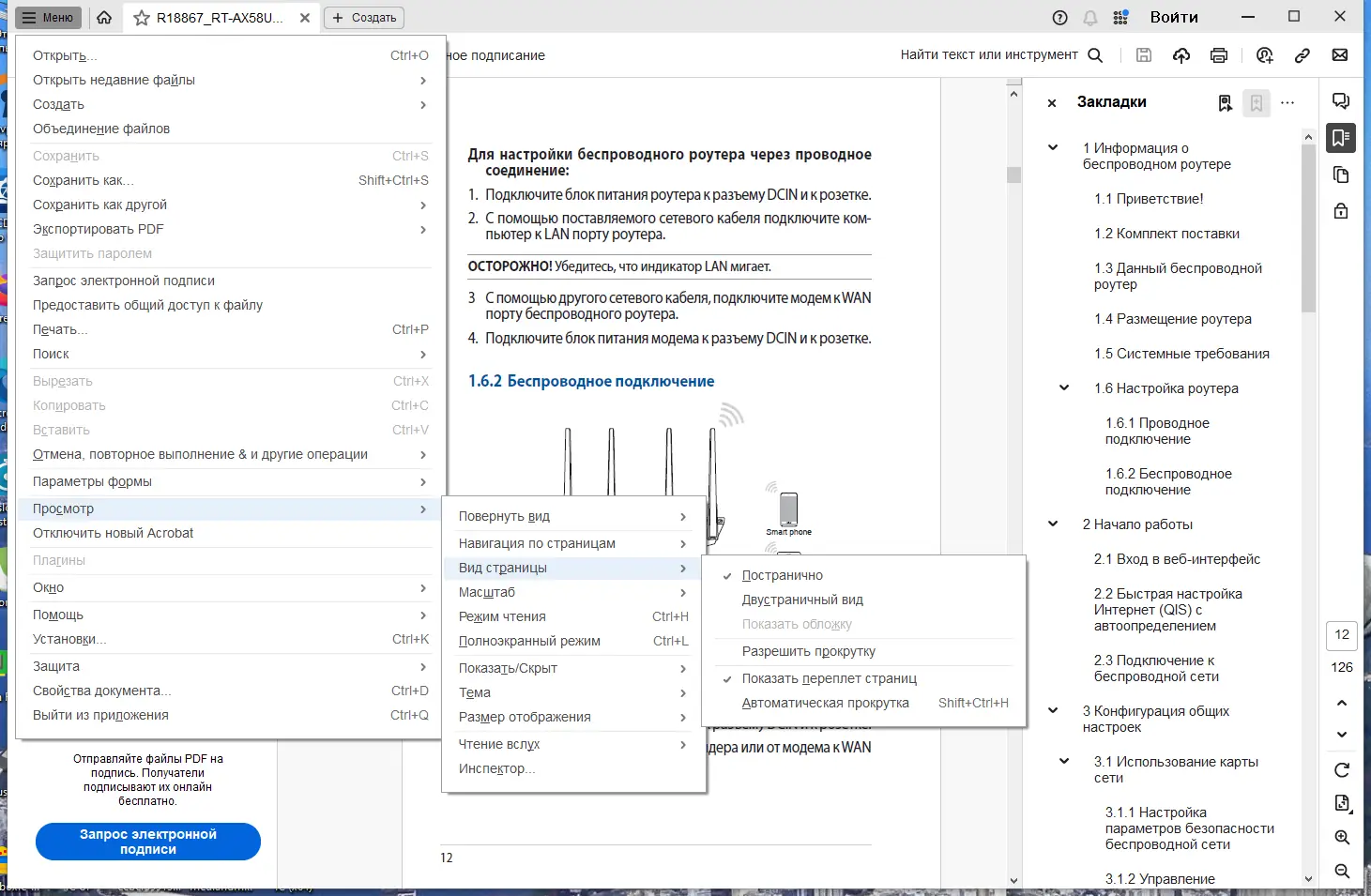
Task: Collapse bookmark 2 Начало работы
Action: pyautogui.click(x=1053, y=524)
